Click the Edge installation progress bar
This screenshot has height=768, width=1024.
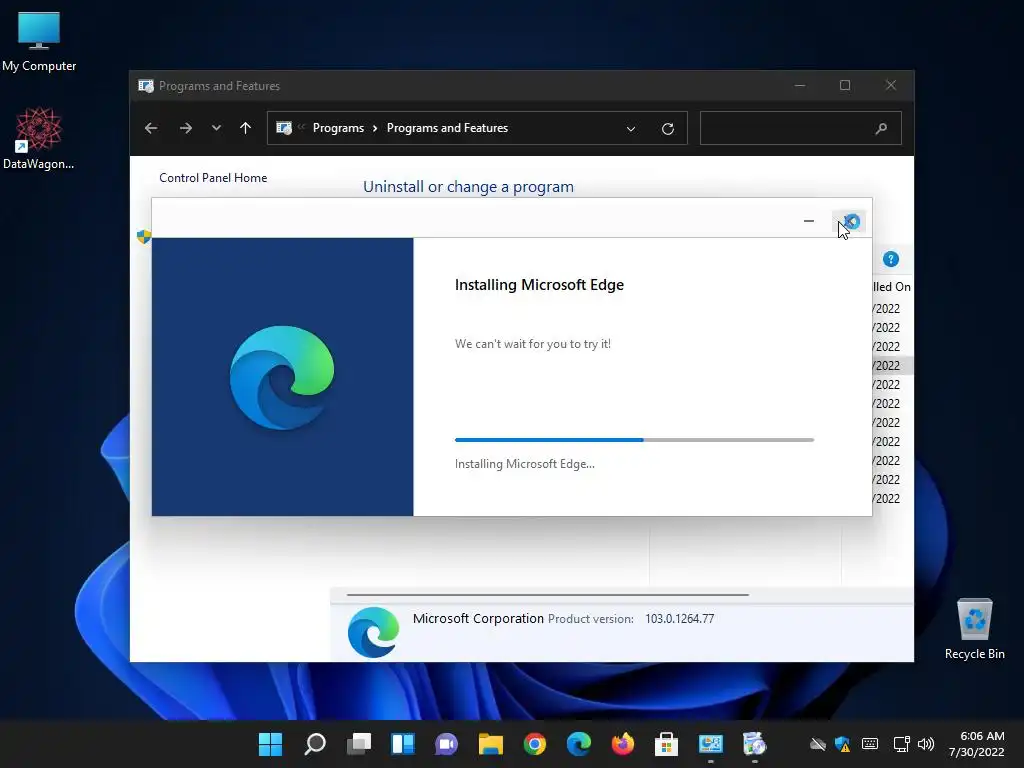coord(634,440)
